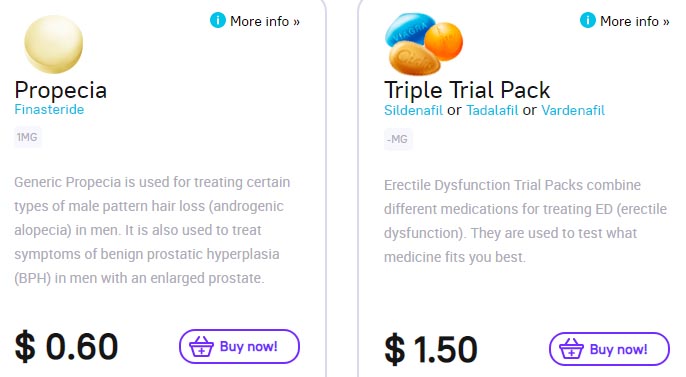Select the -MG dosage tag
The height and width of the screenshot is (377, 686).
(x=398, y=140)
